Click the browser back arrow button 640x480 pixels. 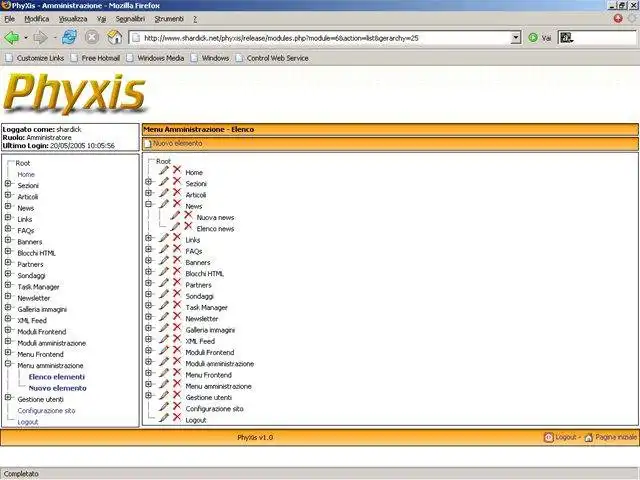[12, 38]
